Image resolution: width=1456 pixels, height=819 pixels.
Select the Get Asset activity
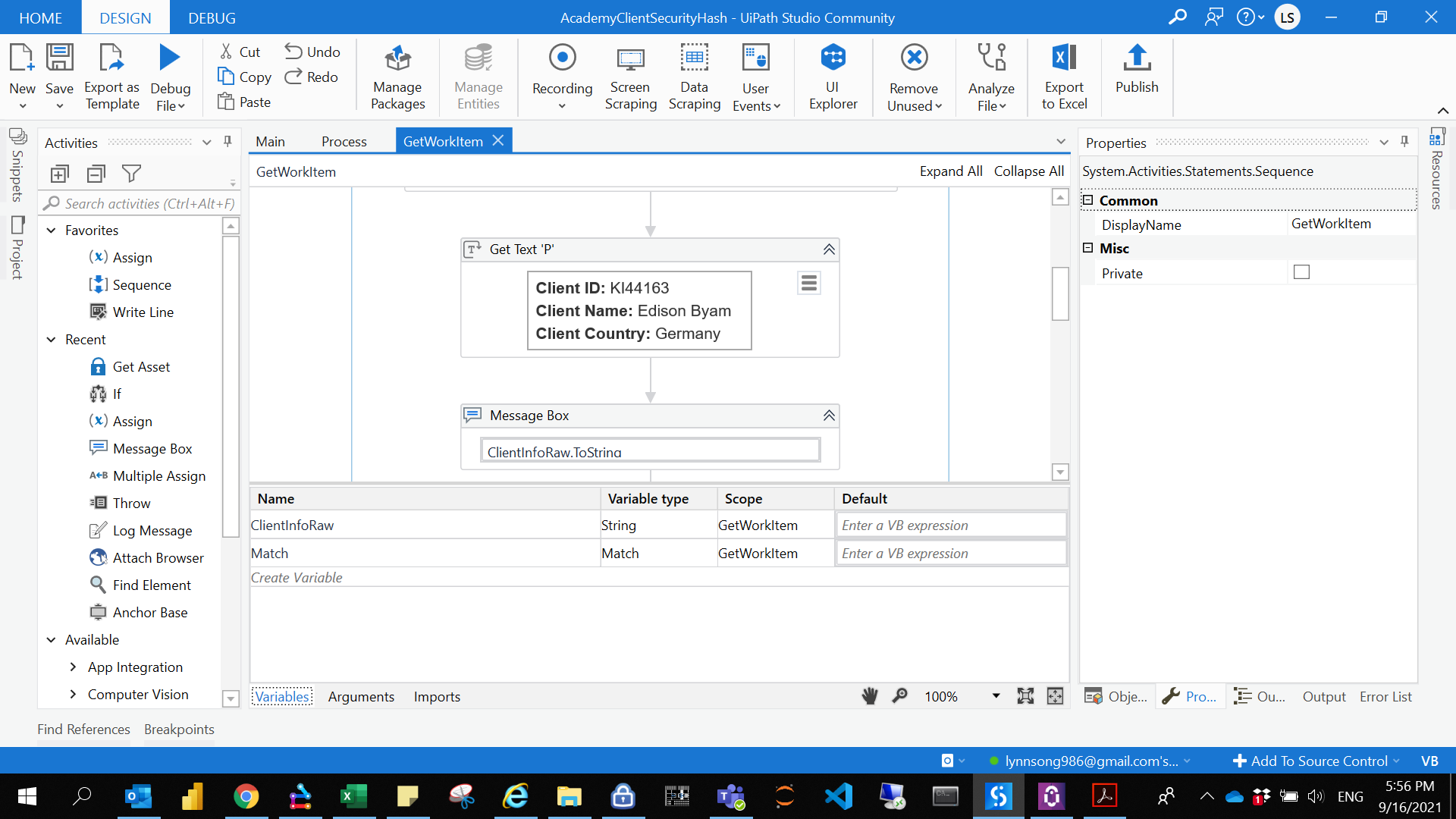tap(141, 366)
